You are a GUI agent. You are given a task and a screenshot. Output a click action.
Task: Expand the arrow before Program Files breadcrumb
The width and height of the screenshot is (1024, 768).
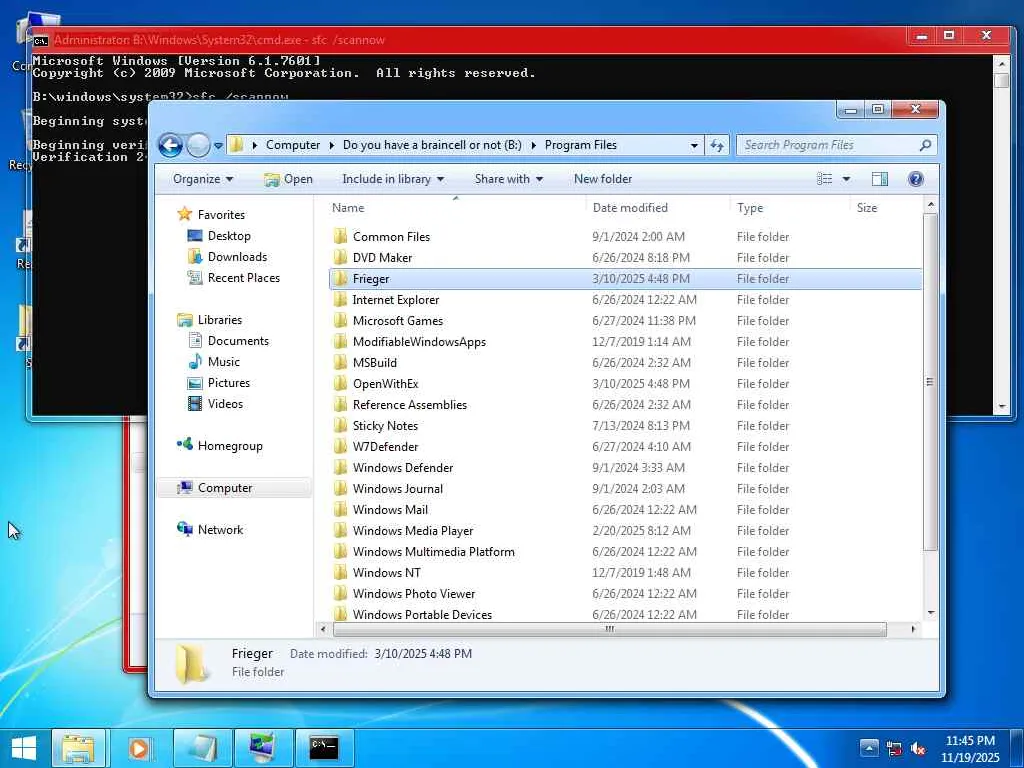(x=534, y=145)
